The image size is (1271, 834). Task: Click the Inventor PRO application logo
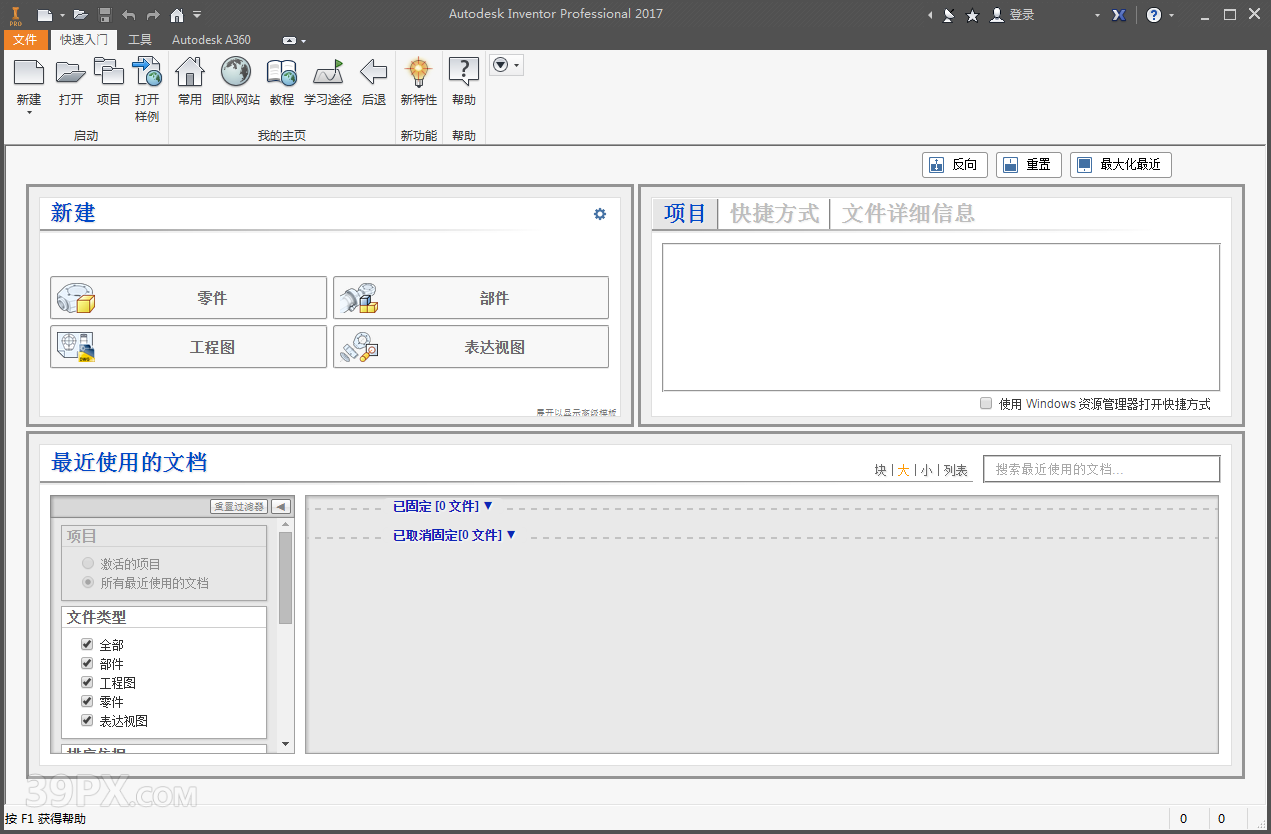pyautogui.click(x=15, y=14)
